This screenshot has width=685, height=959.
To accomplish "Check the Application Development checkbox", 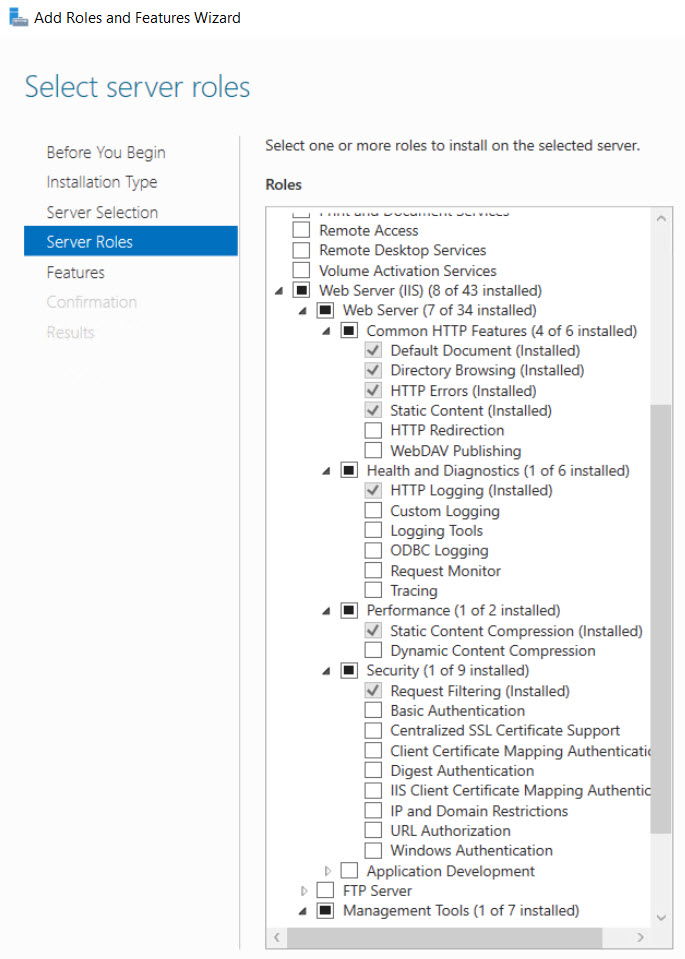I will click(349, 870).
